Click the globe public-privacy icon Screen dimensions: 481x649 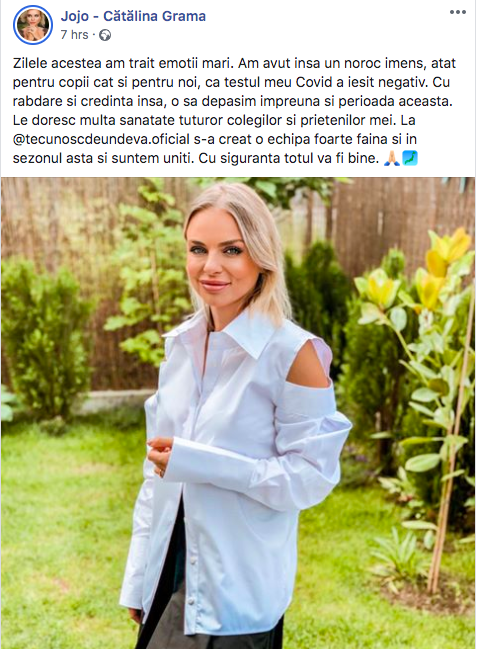tap(105, 35)
